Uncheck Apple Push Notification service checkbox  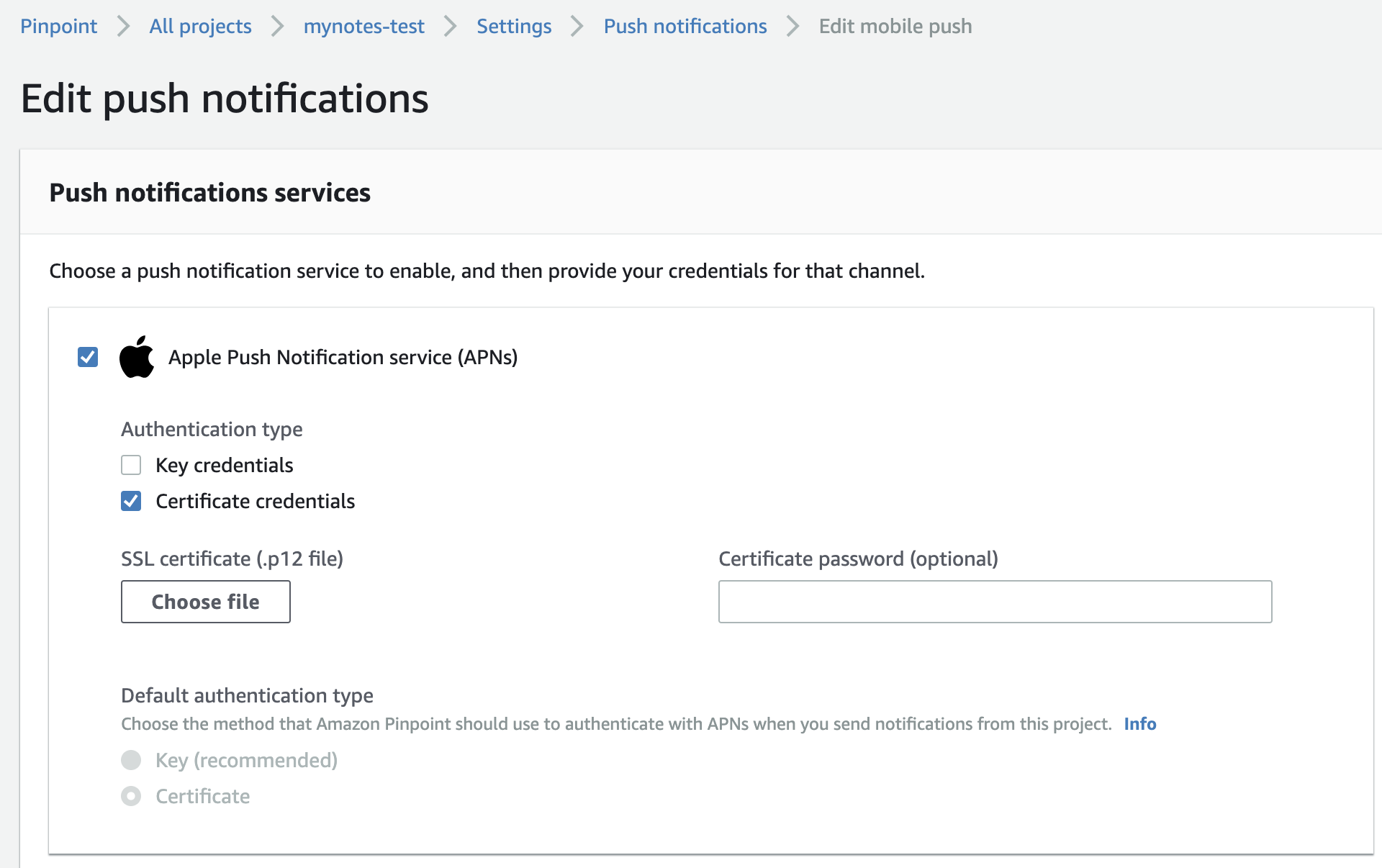coord(88,357)
